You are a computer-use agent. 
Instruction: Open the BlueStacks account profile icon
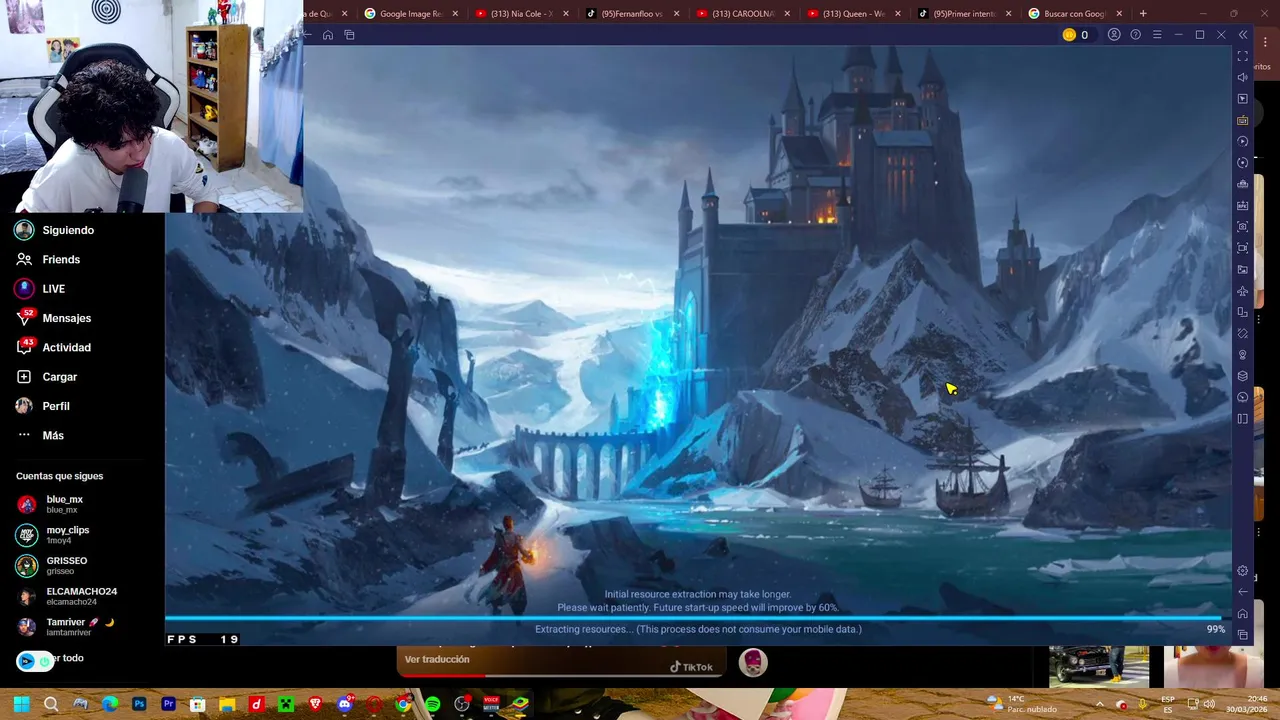pyautogui.click(x=1114, y=35)
